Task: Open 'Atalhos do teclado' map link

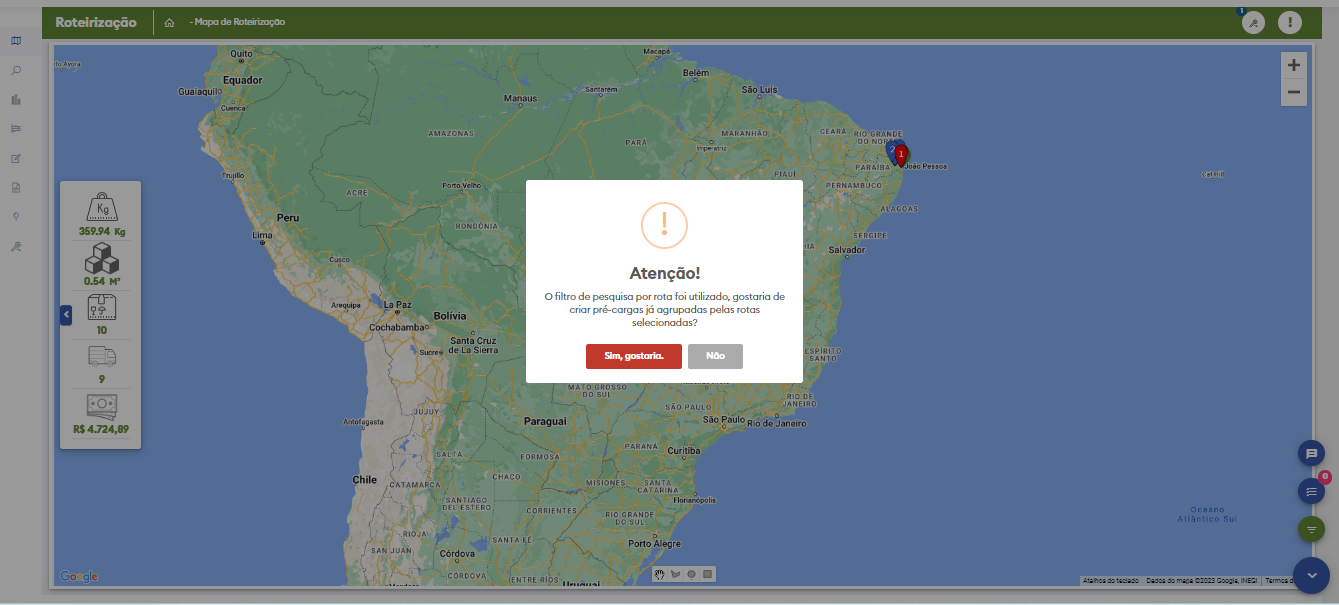Action: (x=1110, y=580)
